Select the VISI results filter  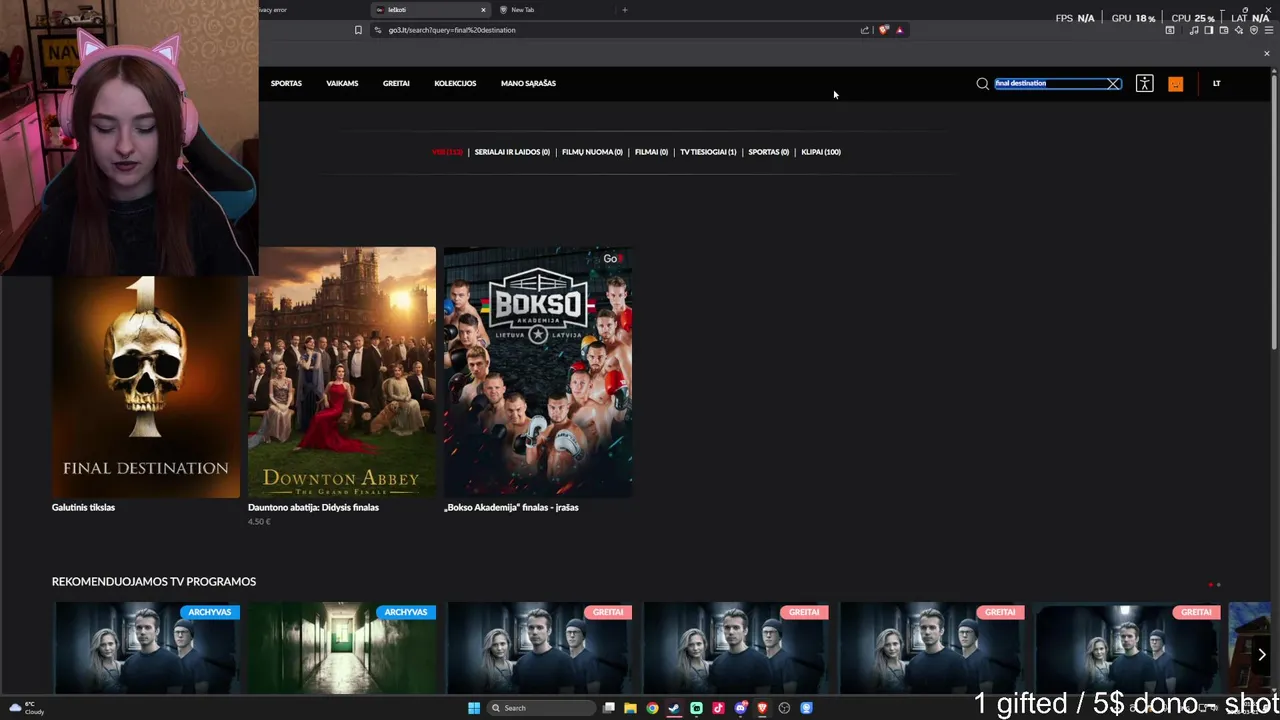pyautogui.click(x=447, y=152)
